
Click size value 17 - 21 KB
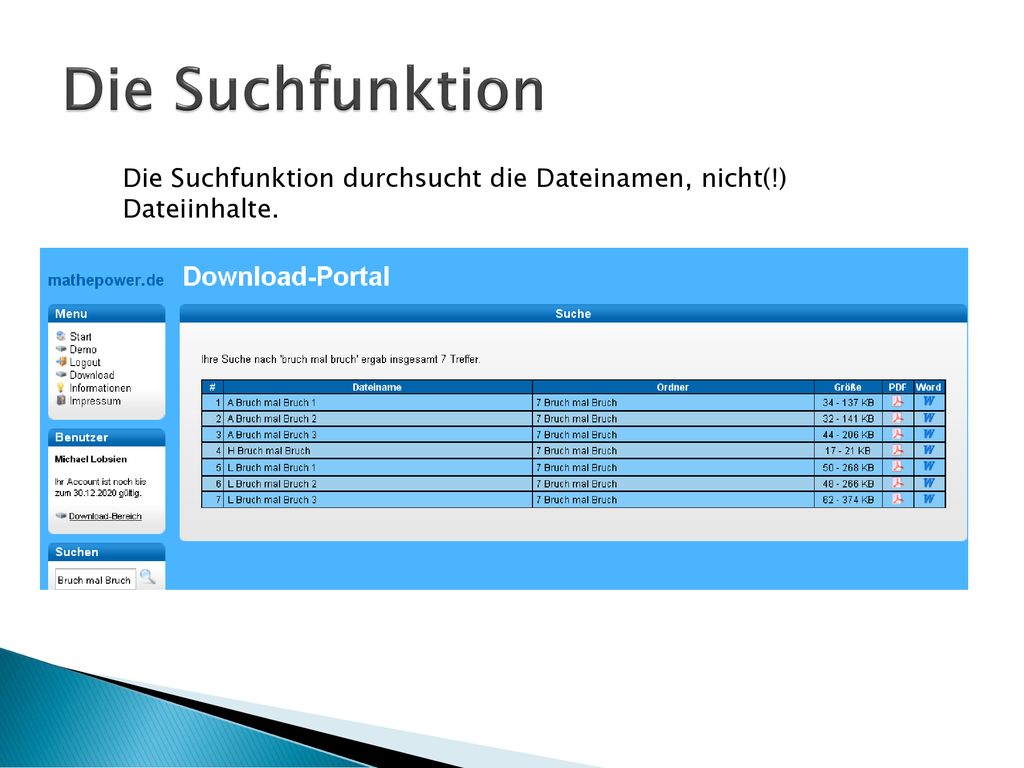click(848, 451)
